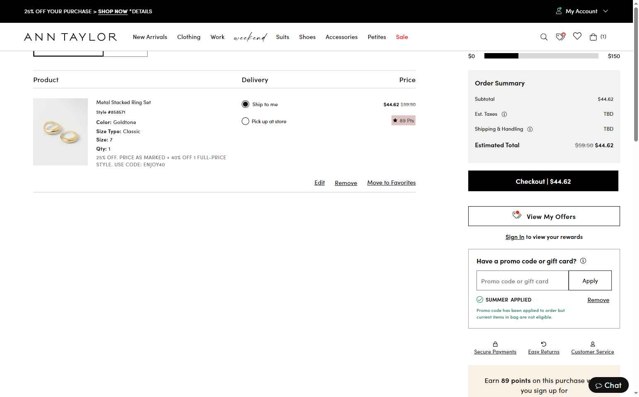Click the promo code info icon
639x397 pixels.
583,261
